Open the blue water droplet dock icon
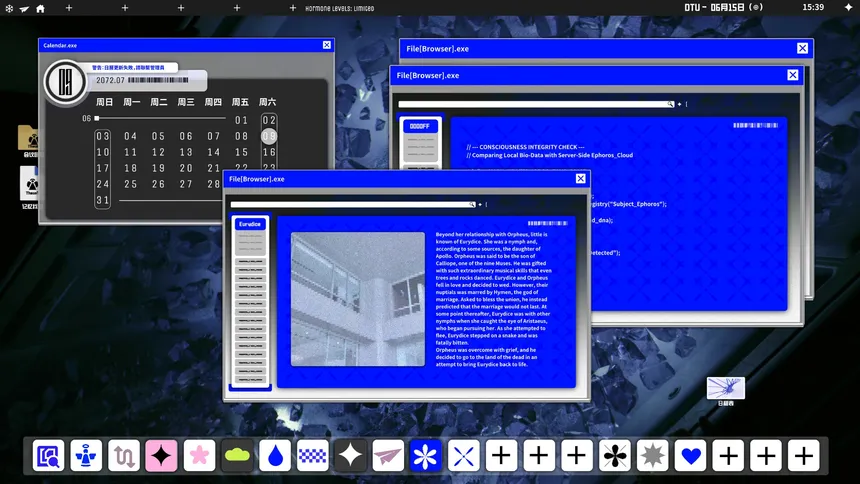Screen dimensions: 860x484 [275, 455]
